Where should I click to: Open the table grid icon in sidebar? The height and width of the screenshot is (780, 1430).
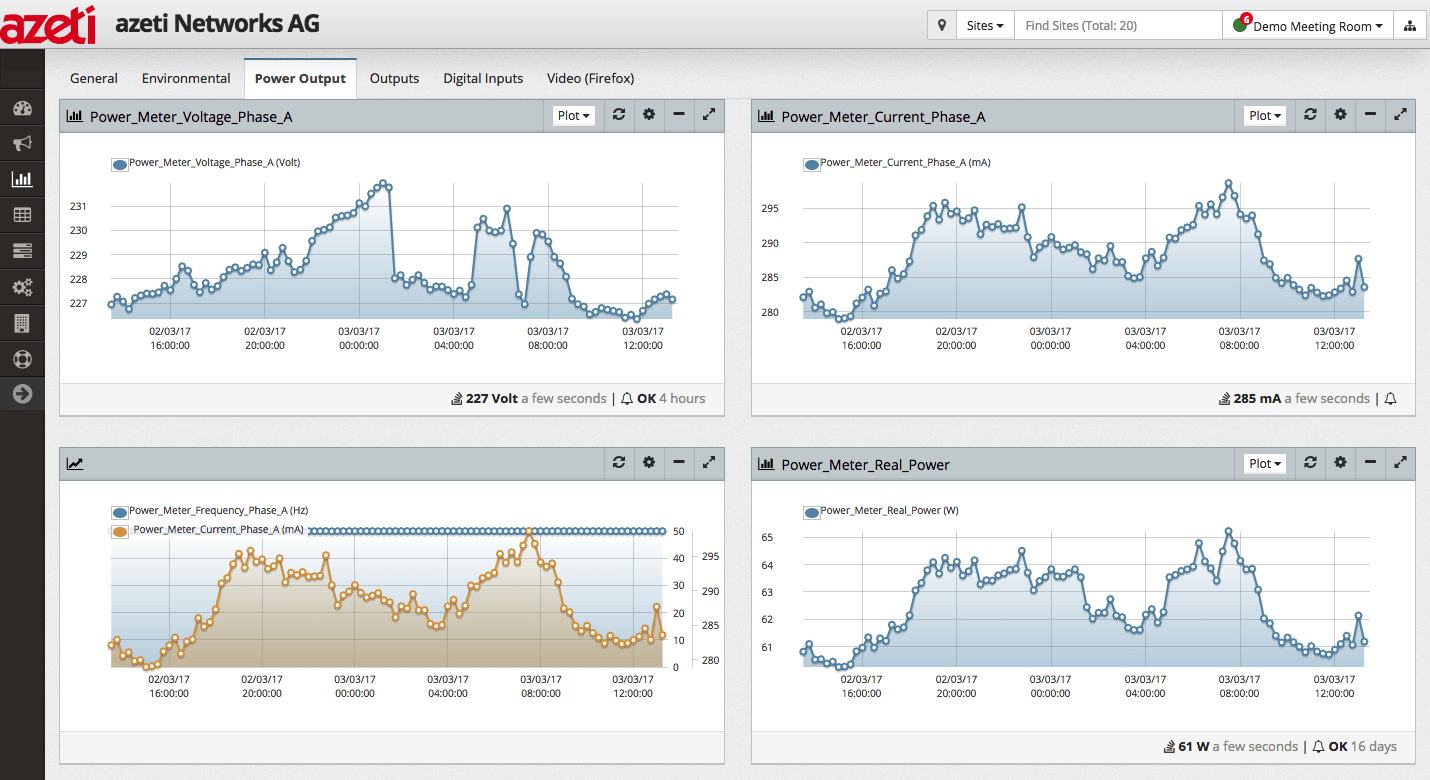pyautogui.click(x=22, y=215)
